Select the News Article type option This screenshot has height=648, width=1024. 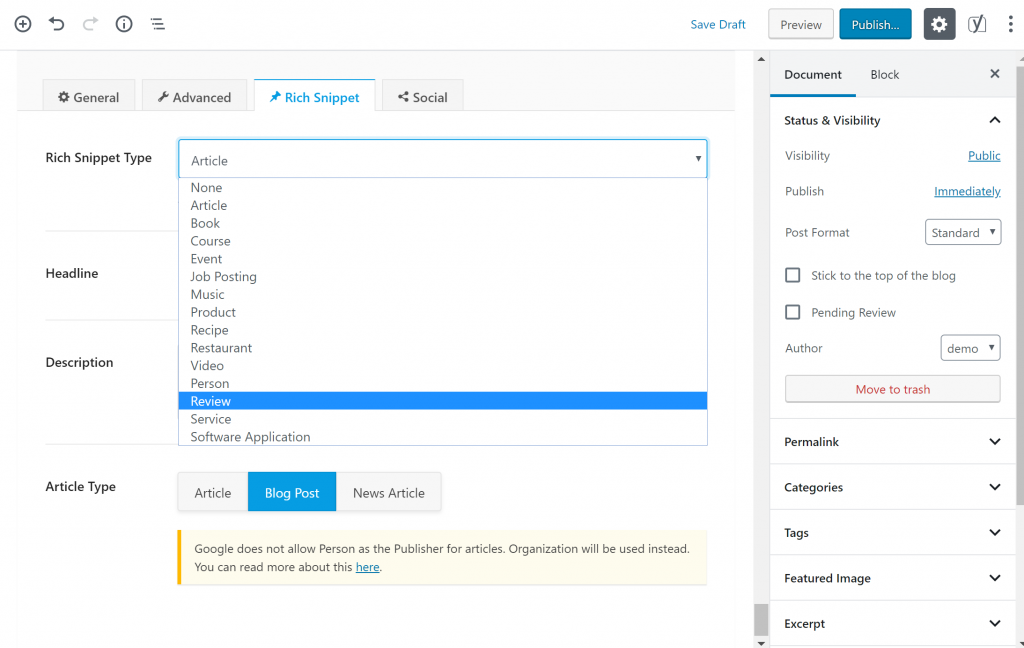pos(388,492)
